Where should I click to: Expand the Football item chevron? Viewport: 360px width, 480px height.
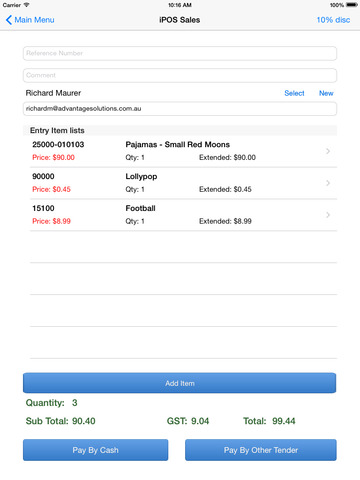(x=328, y=215)
